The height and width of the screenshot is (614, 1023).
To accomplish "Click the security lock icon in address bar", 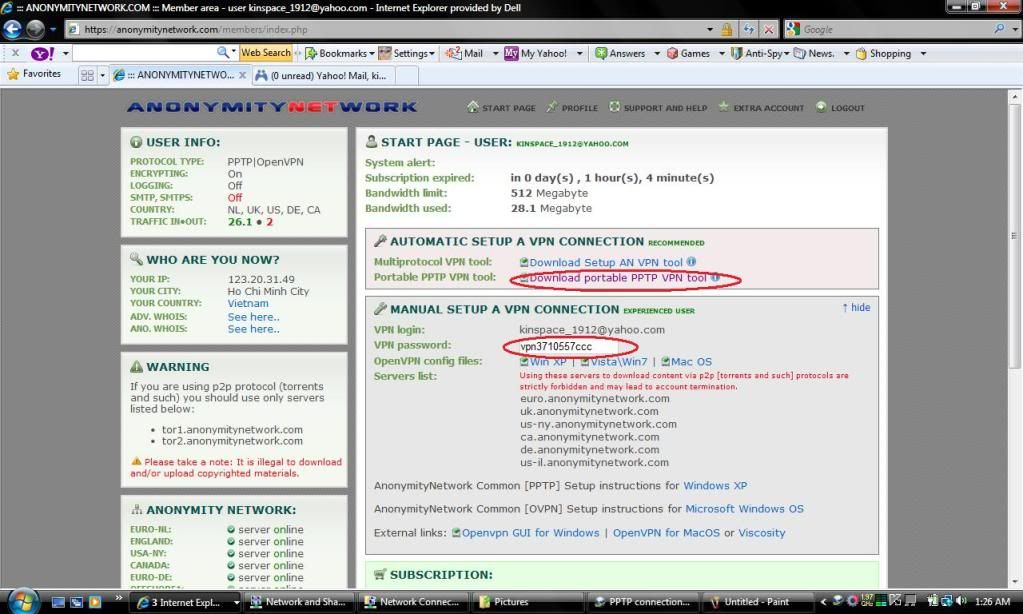I will tap(726, 29).
